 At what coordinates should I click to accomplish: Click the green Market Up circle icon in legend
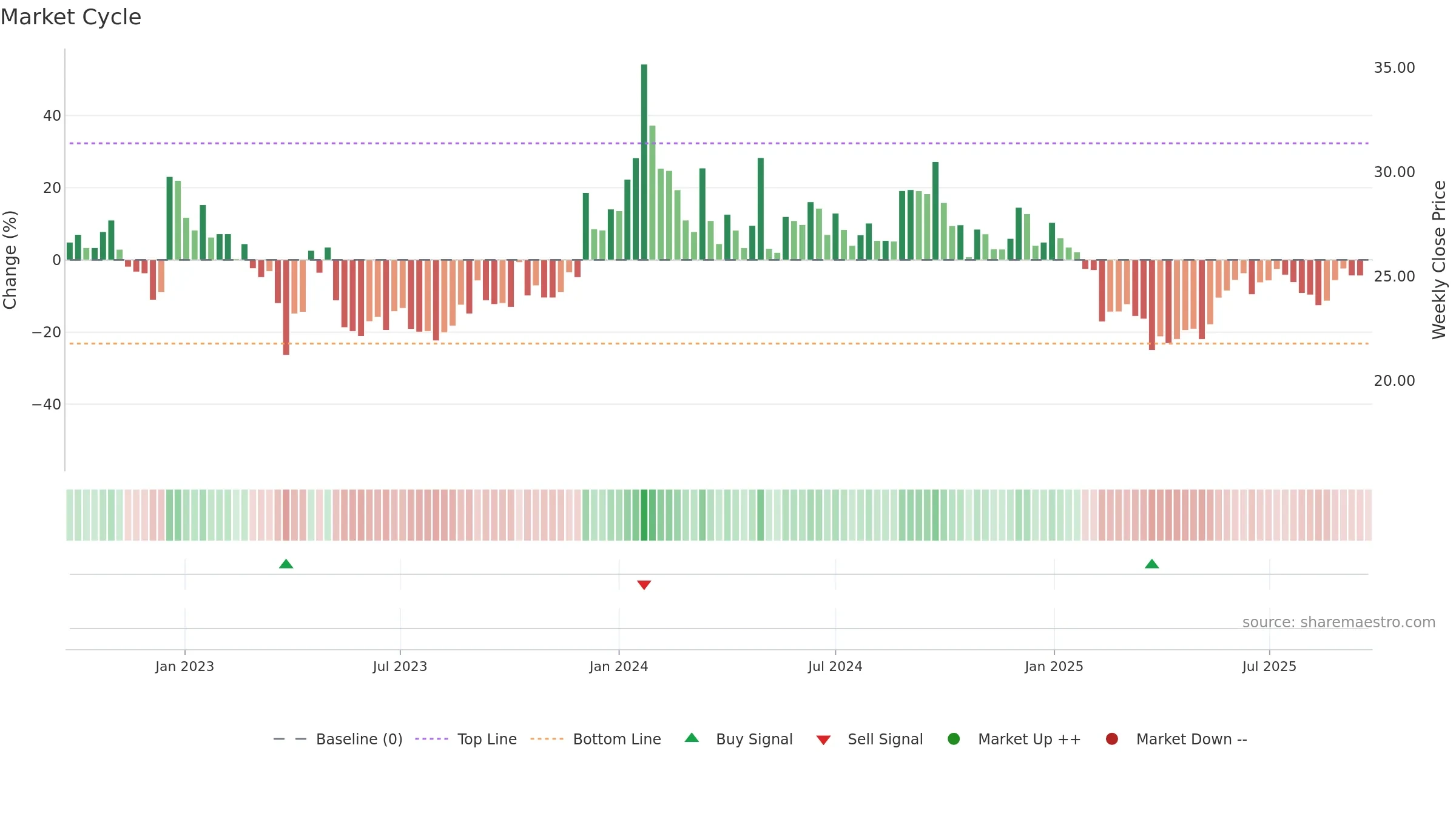[x=954, y=739]
